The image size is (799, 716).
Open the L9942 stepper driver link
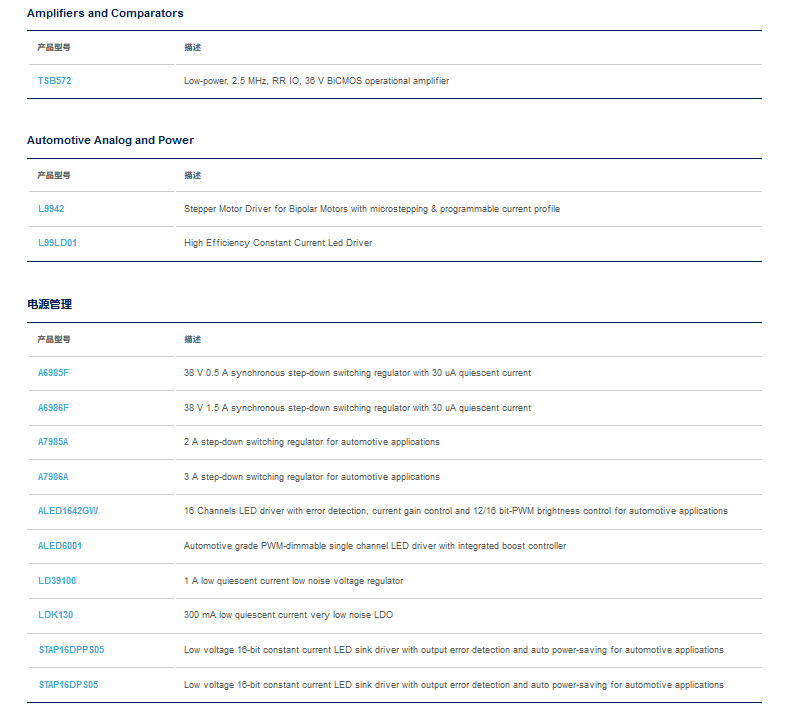point(51,208)
